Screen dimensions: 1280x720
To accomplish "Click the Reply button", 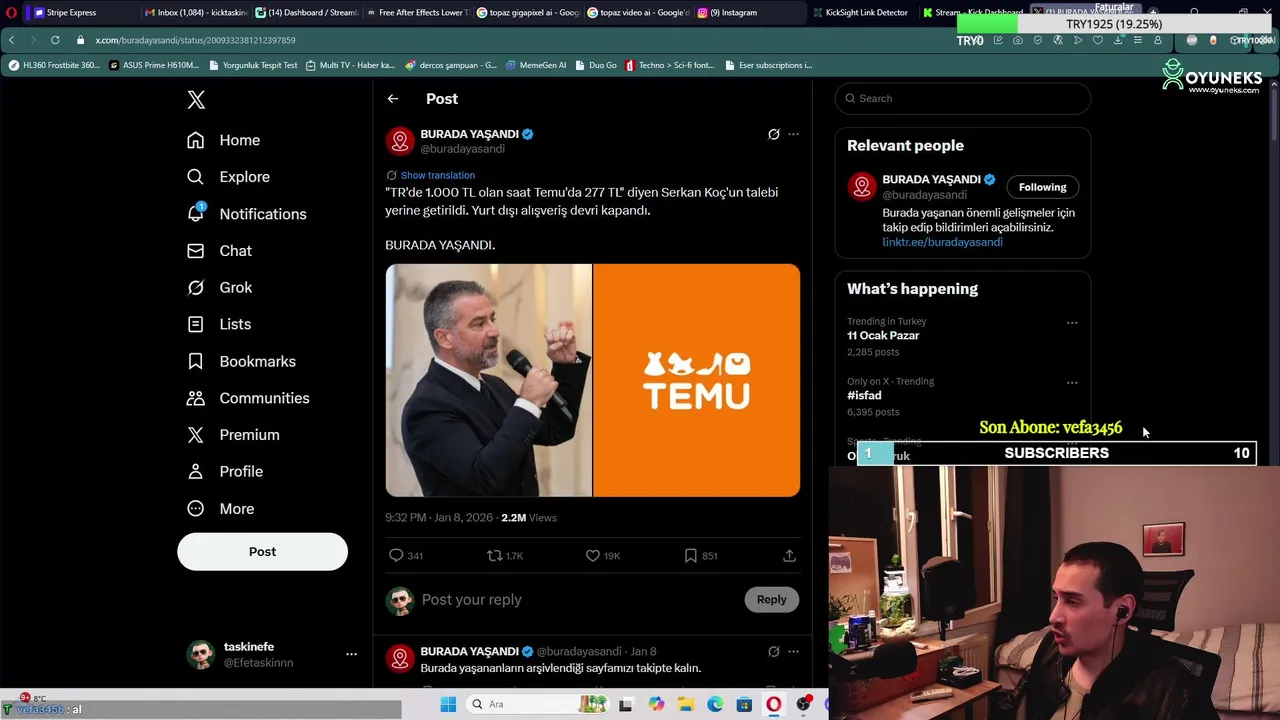I will [771, 600].
